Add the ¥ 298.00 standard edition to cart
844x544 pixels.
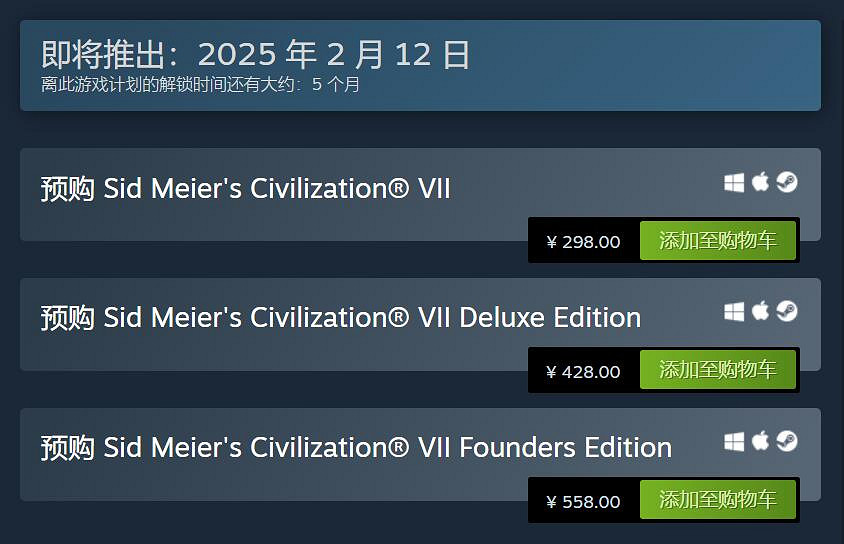click(717, 241)
